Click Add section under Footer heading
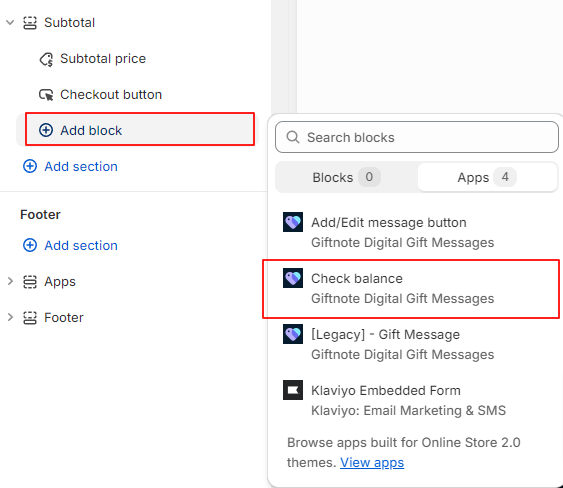The height and width of the screenshot is (488, 563). pos(70,245)
